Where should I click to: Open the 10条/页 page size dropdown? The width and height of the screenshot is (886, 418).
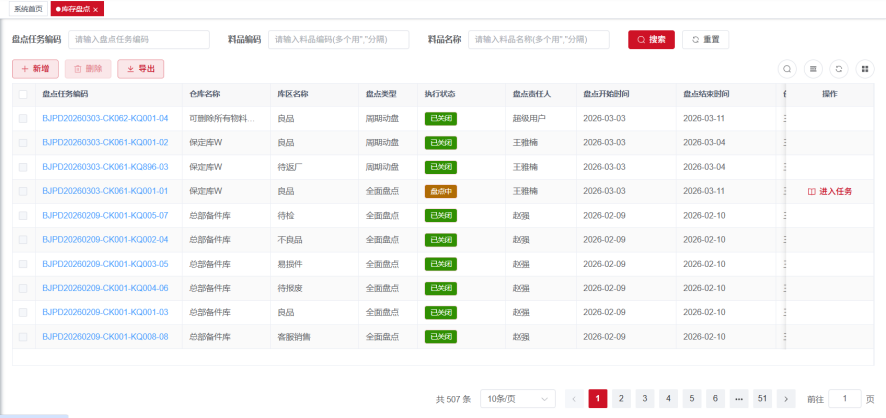tap(518, 399)
